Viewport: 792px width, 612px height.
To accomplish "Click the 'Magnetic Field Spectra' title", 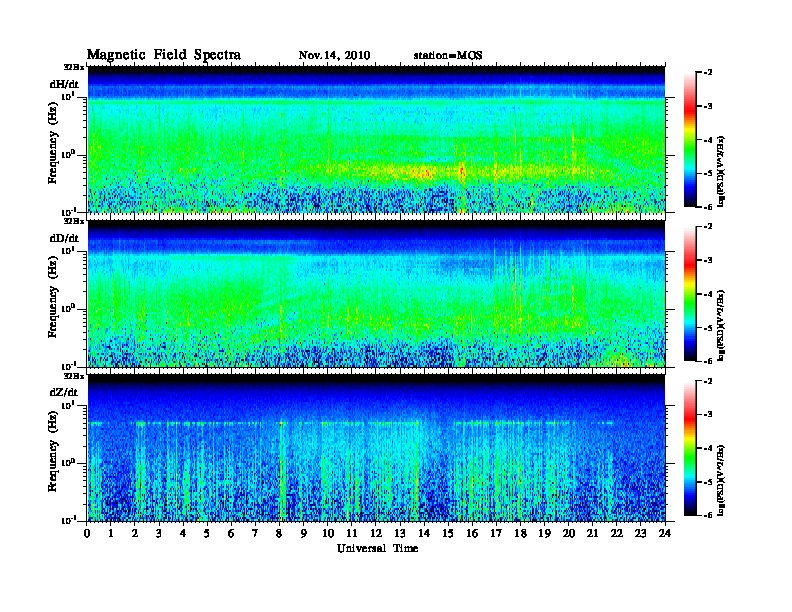I will click(164, 55).
